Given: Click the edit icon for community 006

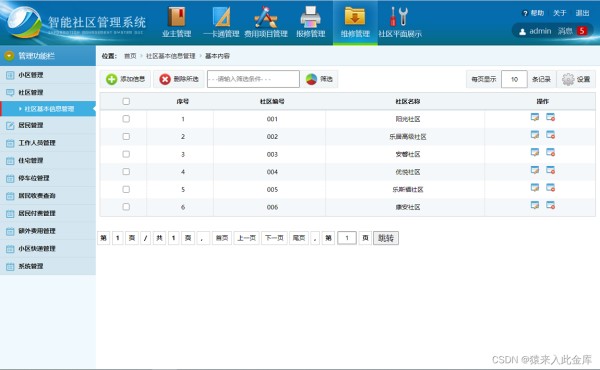Looking at the screenshot, I should [535, 205].
